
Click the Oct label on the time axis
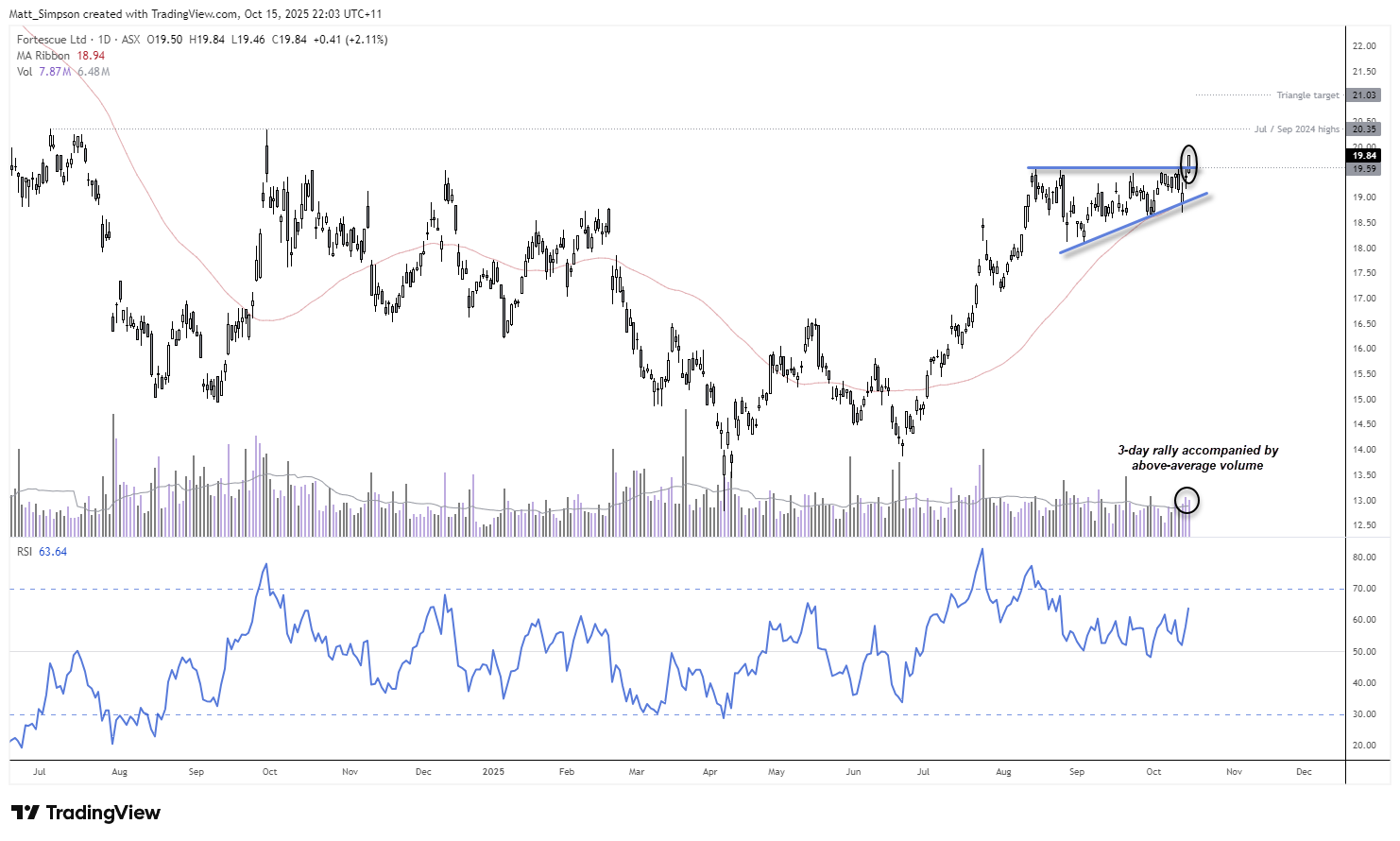tap(1152, 772)
